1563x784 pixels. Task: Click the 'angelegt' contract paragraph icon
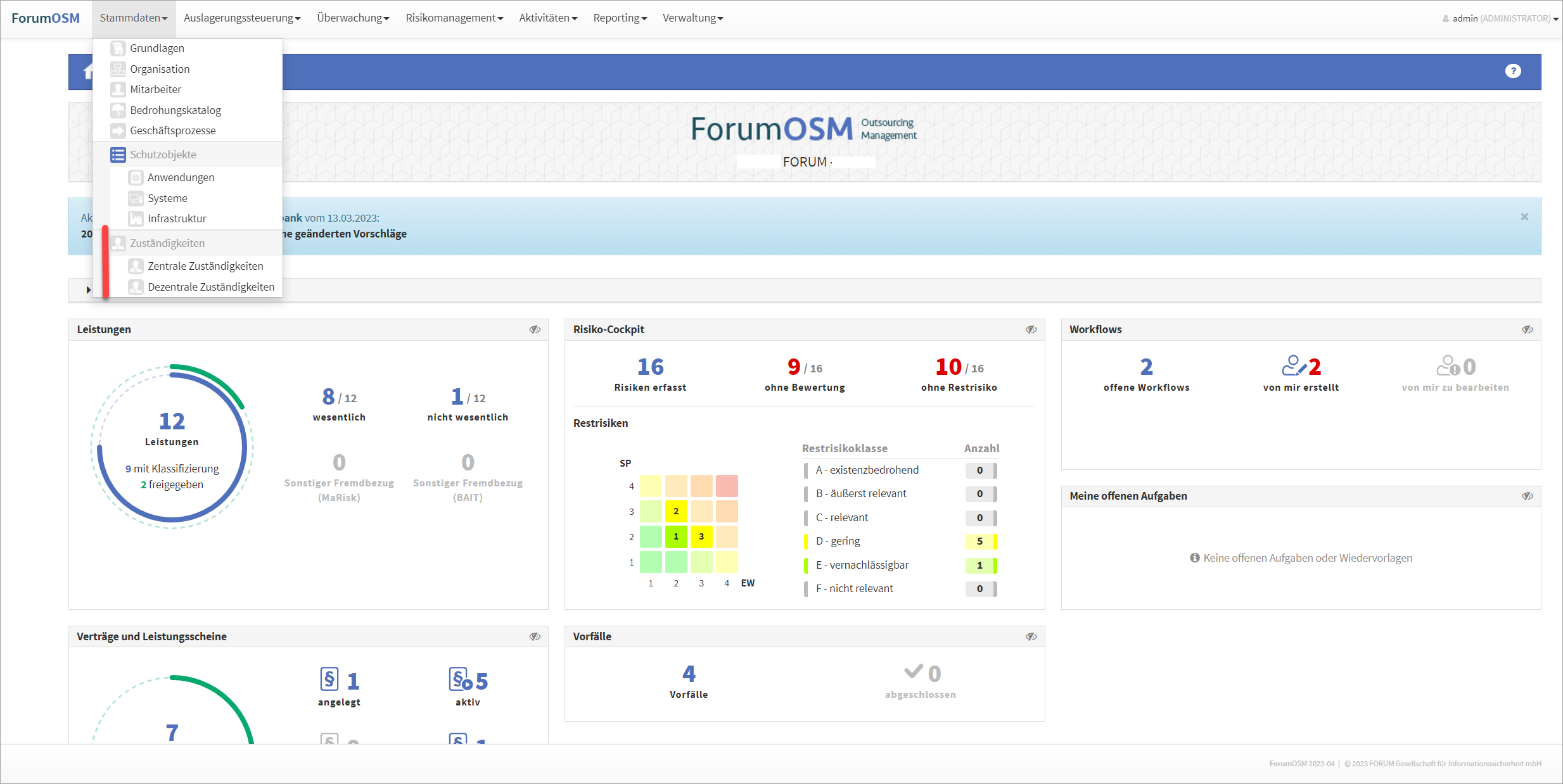(x=329, y=680)
